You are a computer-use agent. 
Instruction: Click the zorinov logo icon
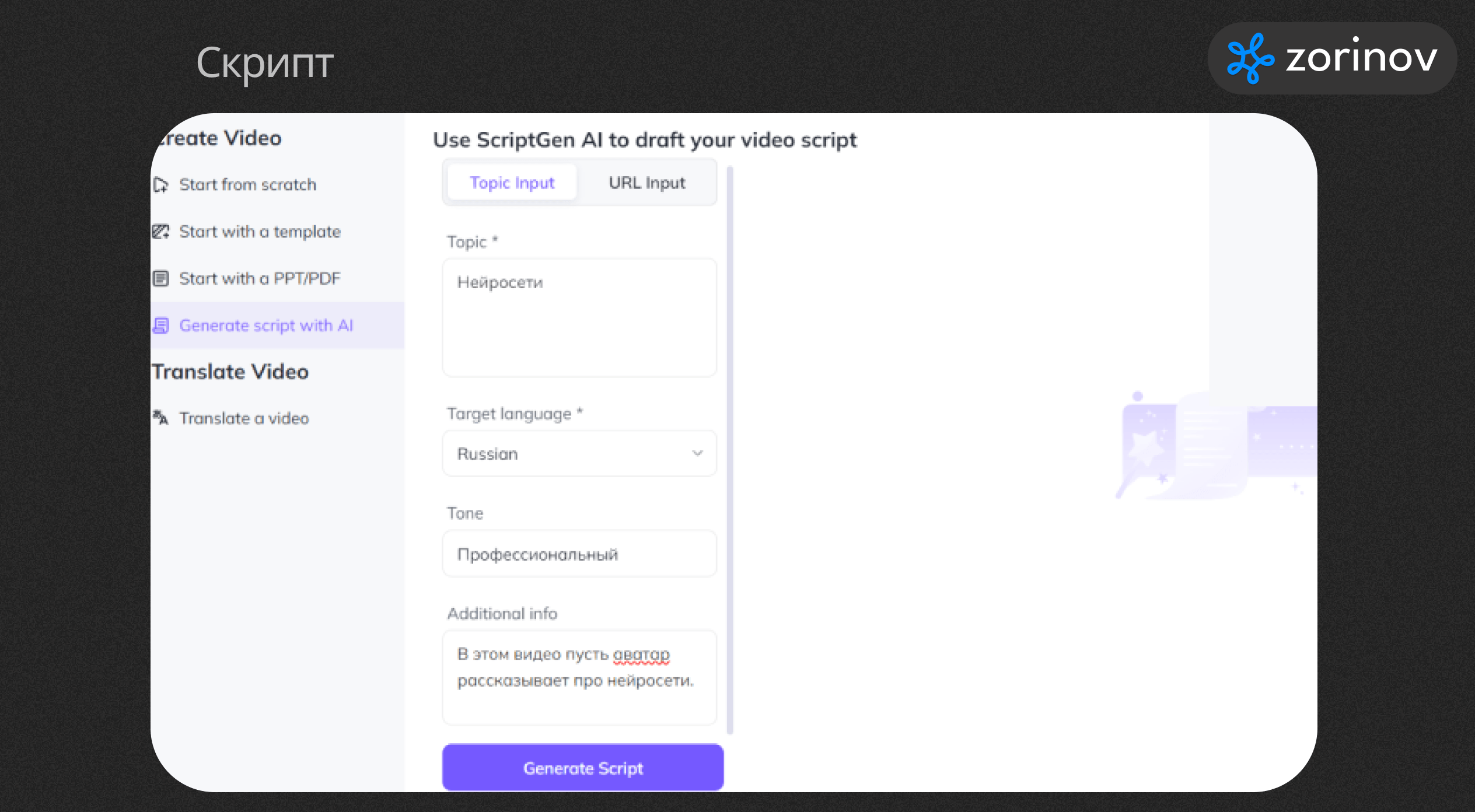click(x=1250, y=58)
